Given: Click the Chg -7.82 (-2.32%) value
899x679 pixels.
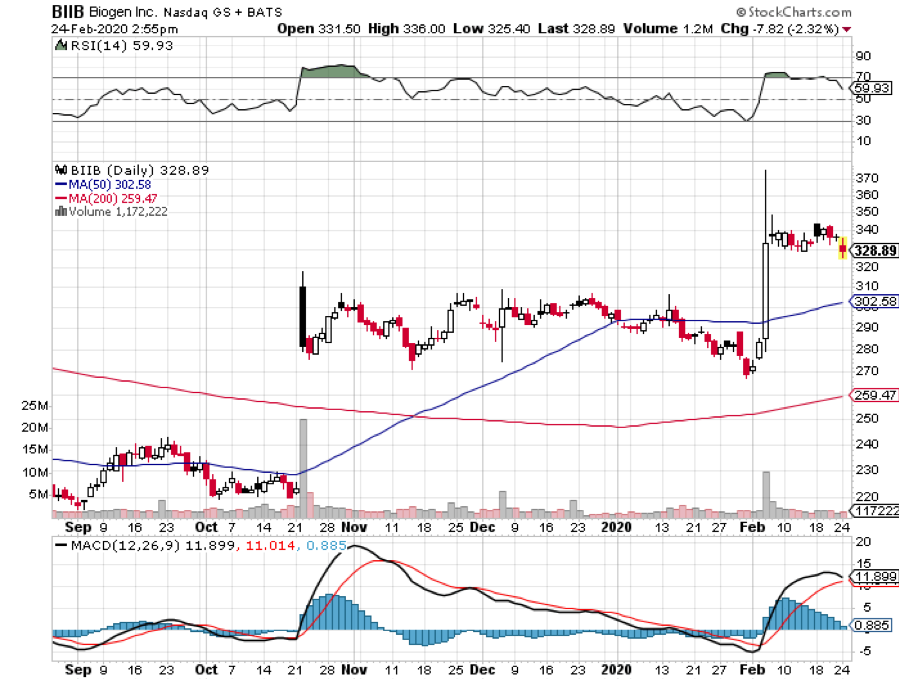Looking at the screenshot, I should point(780,29).
